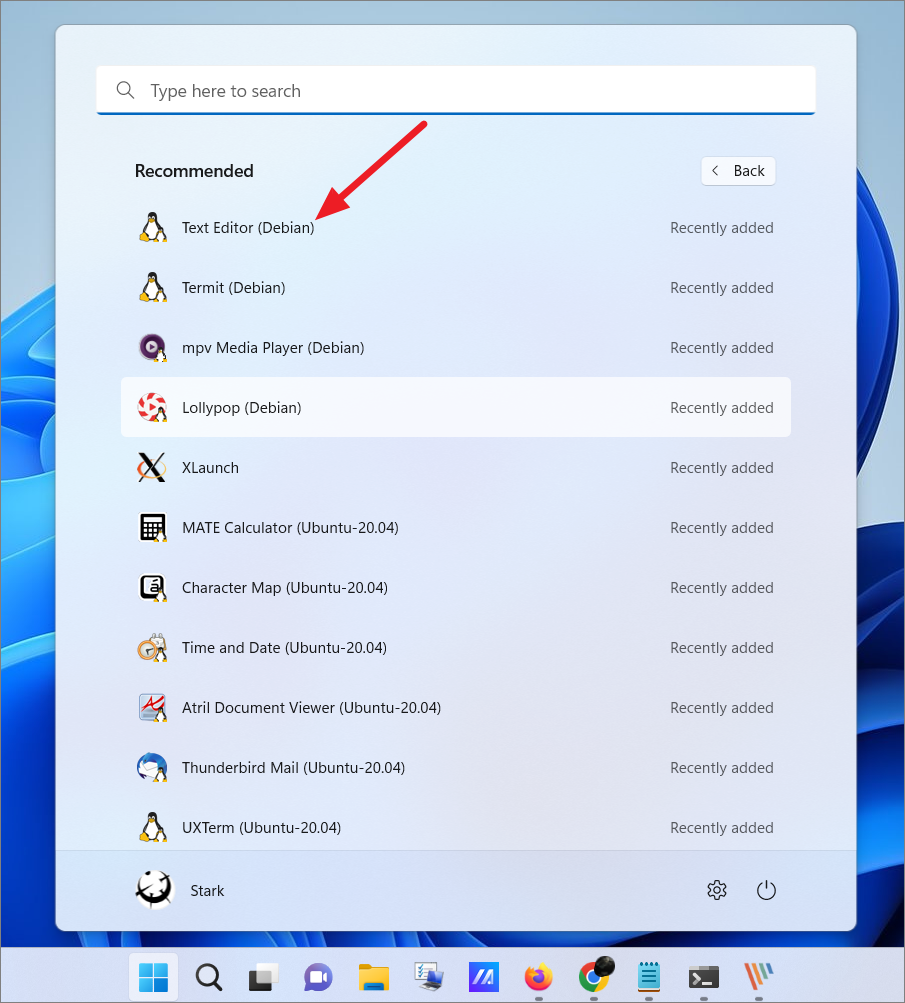Click the Text Editor (Debian) penguin icon
Screen dimensions: 905x1003
[153, 227]
